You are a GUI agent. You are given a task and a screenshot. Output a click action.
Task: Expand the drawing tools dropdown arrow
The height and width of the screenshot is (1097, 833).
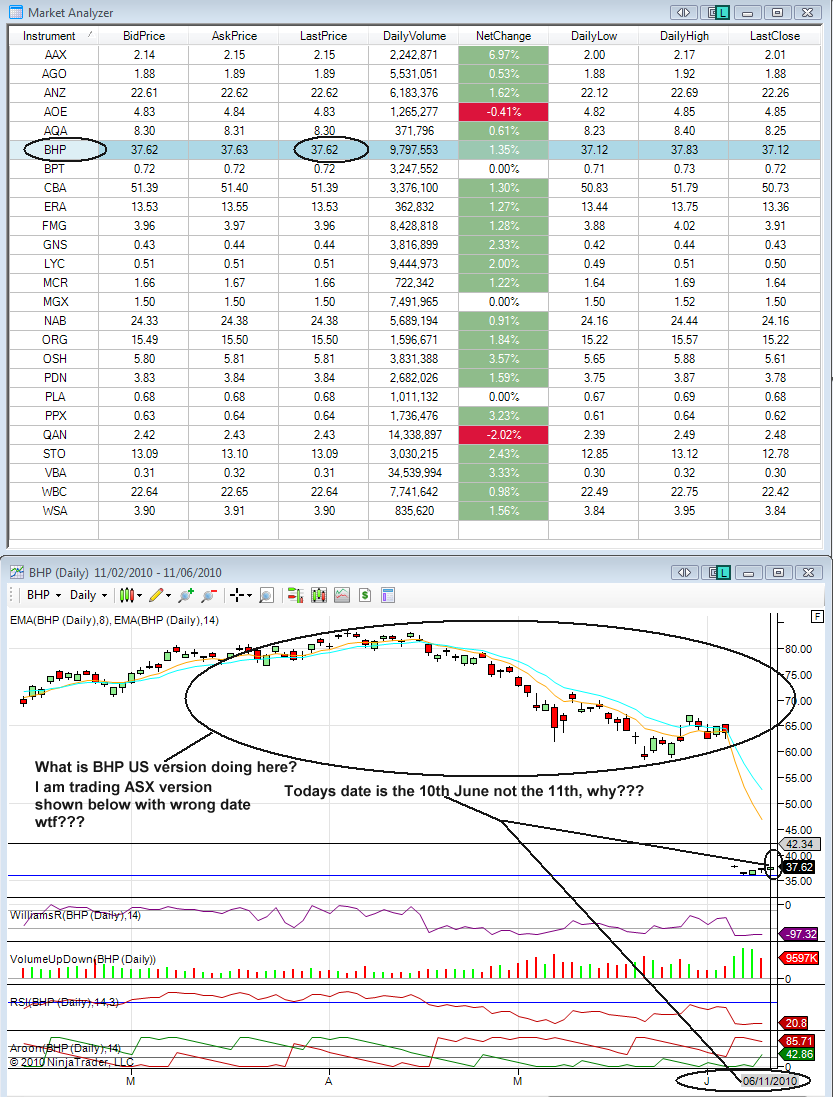point(169,596)
